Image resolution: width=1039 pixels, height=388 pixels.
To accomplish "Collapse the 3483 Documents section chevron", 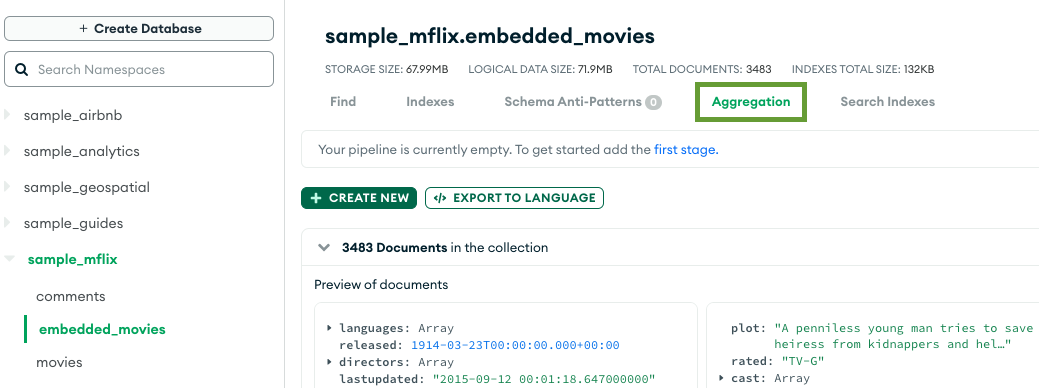I will pyautogui.click(x=324, y=248).
